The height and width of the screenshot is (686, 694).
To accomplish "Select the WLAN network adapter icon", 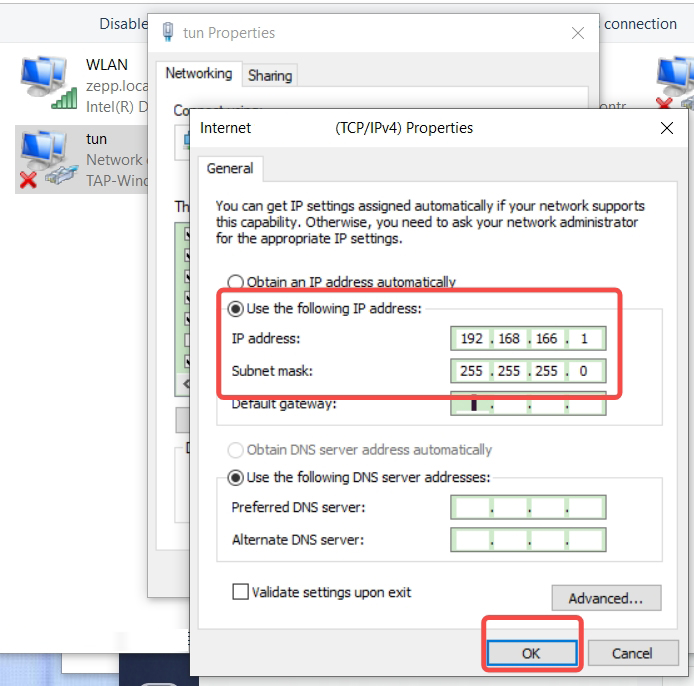I will (x=49, y=82).
